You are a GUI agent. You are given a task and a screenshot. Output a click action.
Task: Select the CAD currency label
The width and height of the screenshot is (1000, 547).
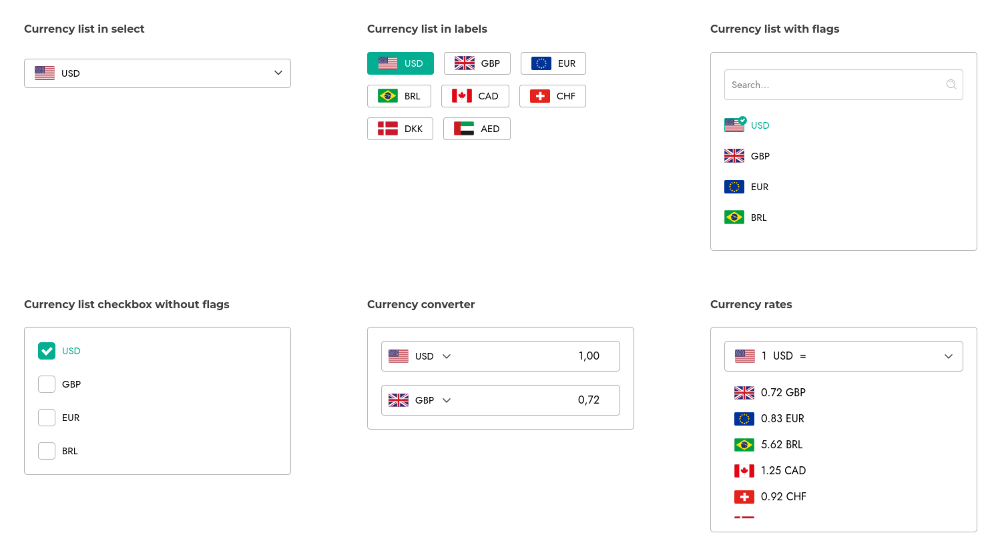(475, 96)
